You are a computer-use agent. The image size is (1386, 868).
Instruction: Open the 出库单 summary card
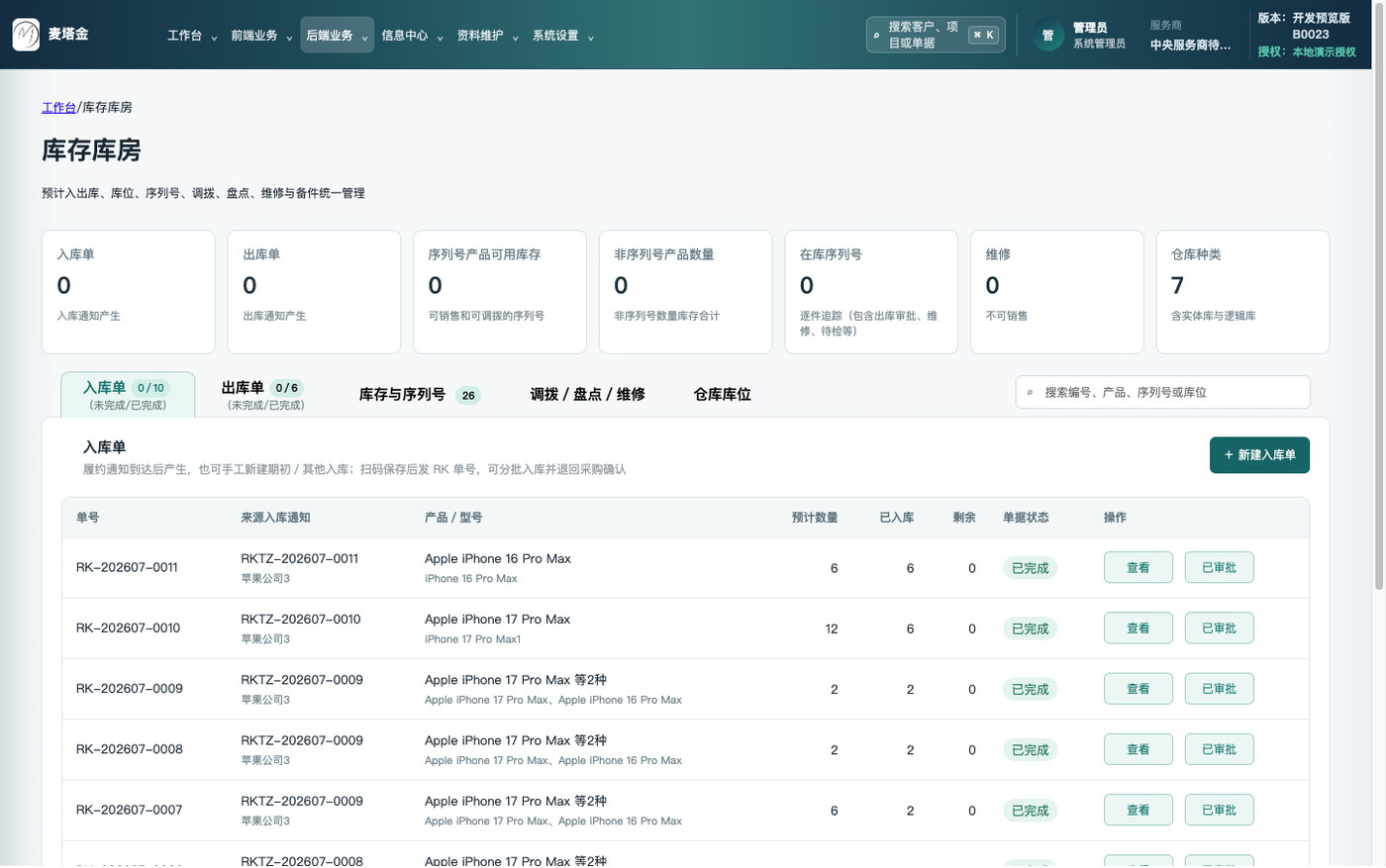coord(314,292)
